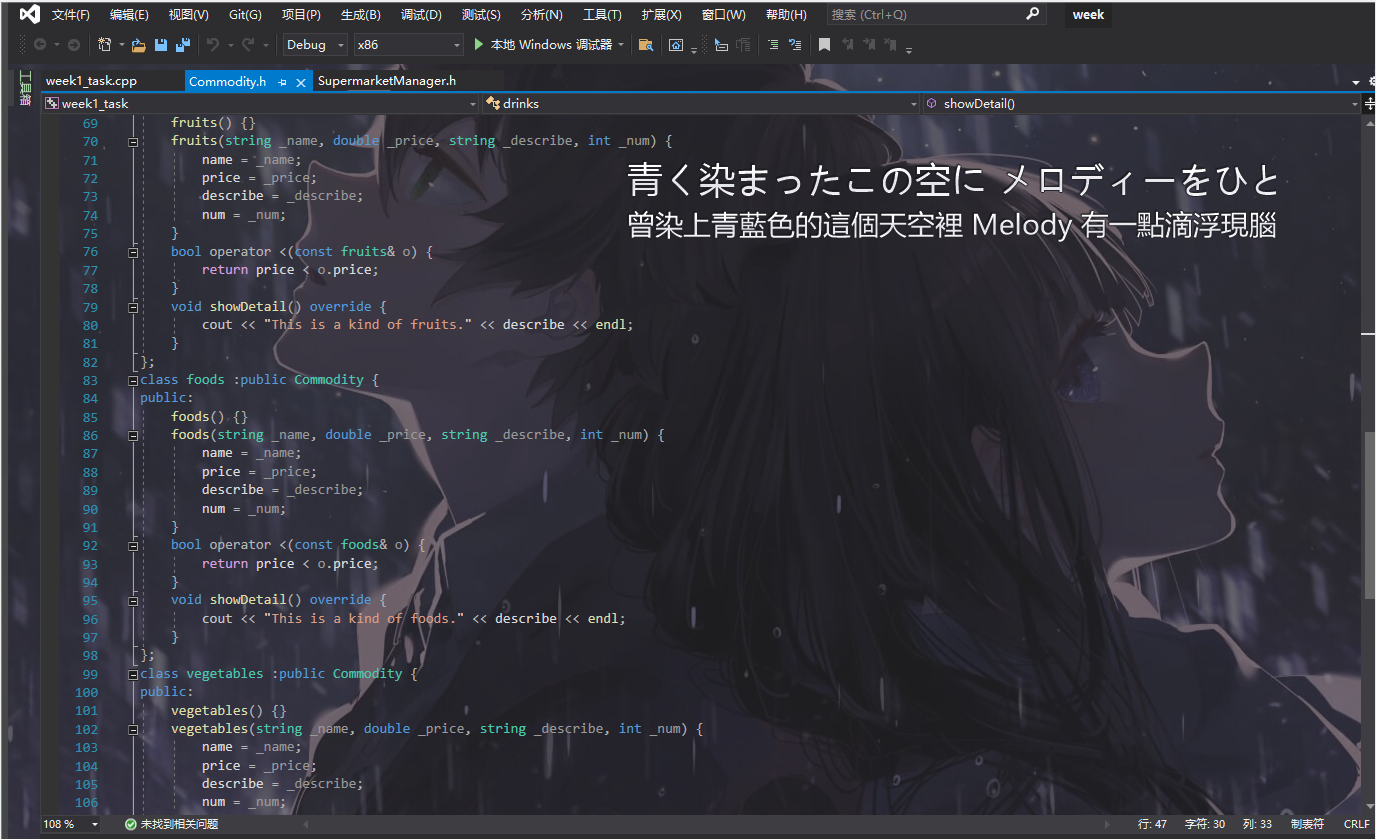Click the Redo arrow icon

pos(249,45)
